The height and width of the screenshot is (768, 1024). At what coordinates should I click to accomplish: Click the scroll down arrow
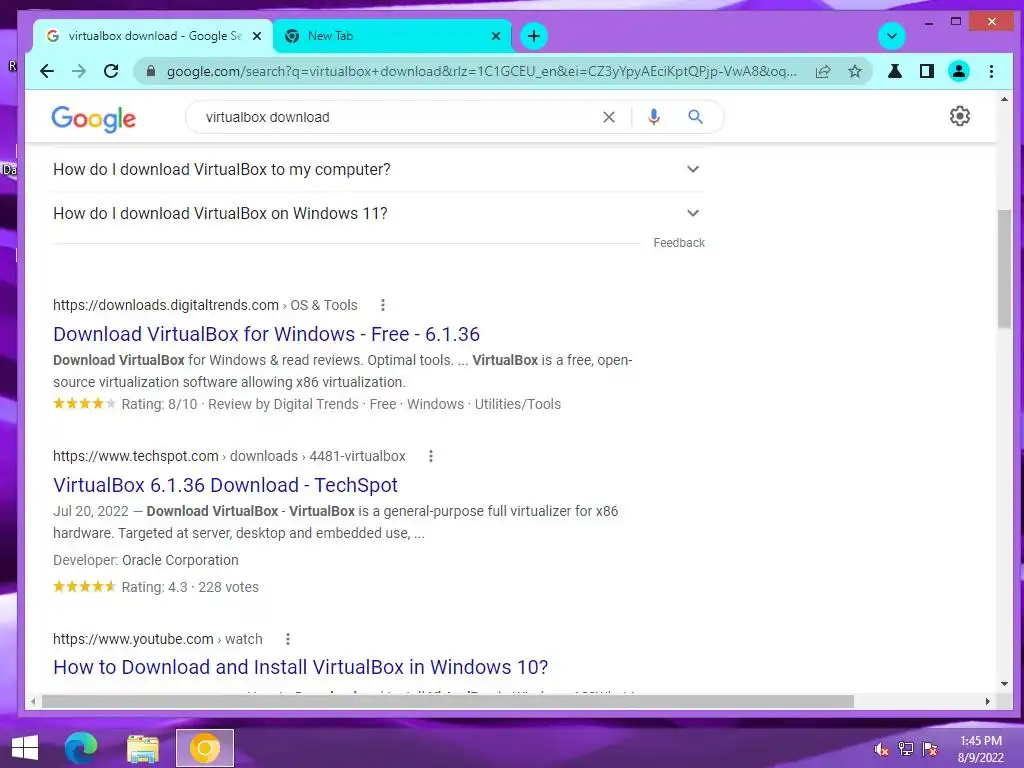pos(1004,684)
